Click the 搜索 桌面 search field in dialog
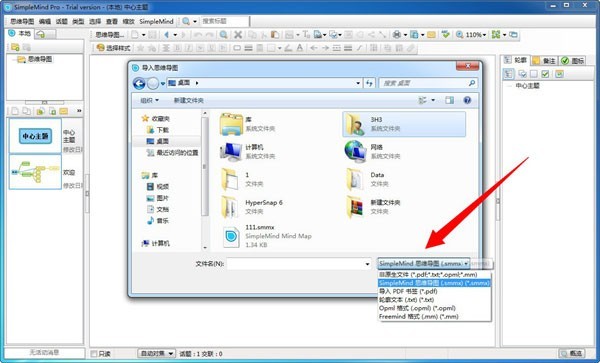 [x=428, y=83]
